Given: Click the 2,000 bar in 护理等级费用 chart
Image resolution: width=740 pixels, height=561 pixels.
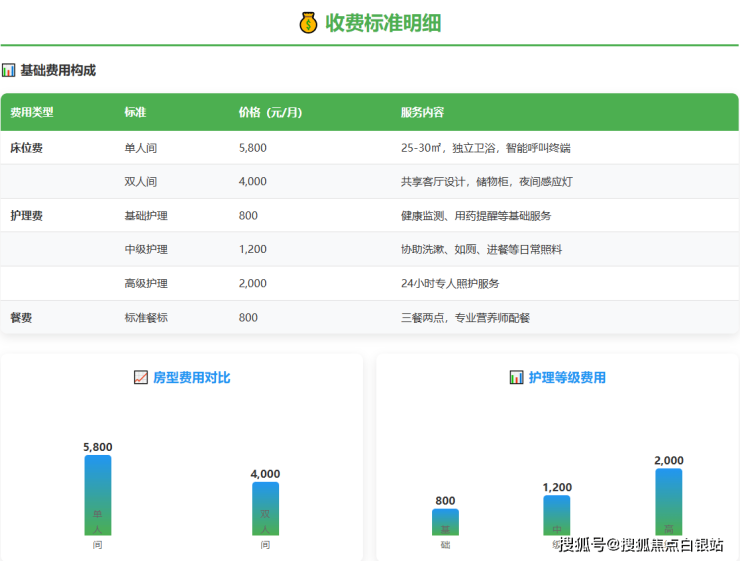Looking at the screenshot, I should (669, 501).
